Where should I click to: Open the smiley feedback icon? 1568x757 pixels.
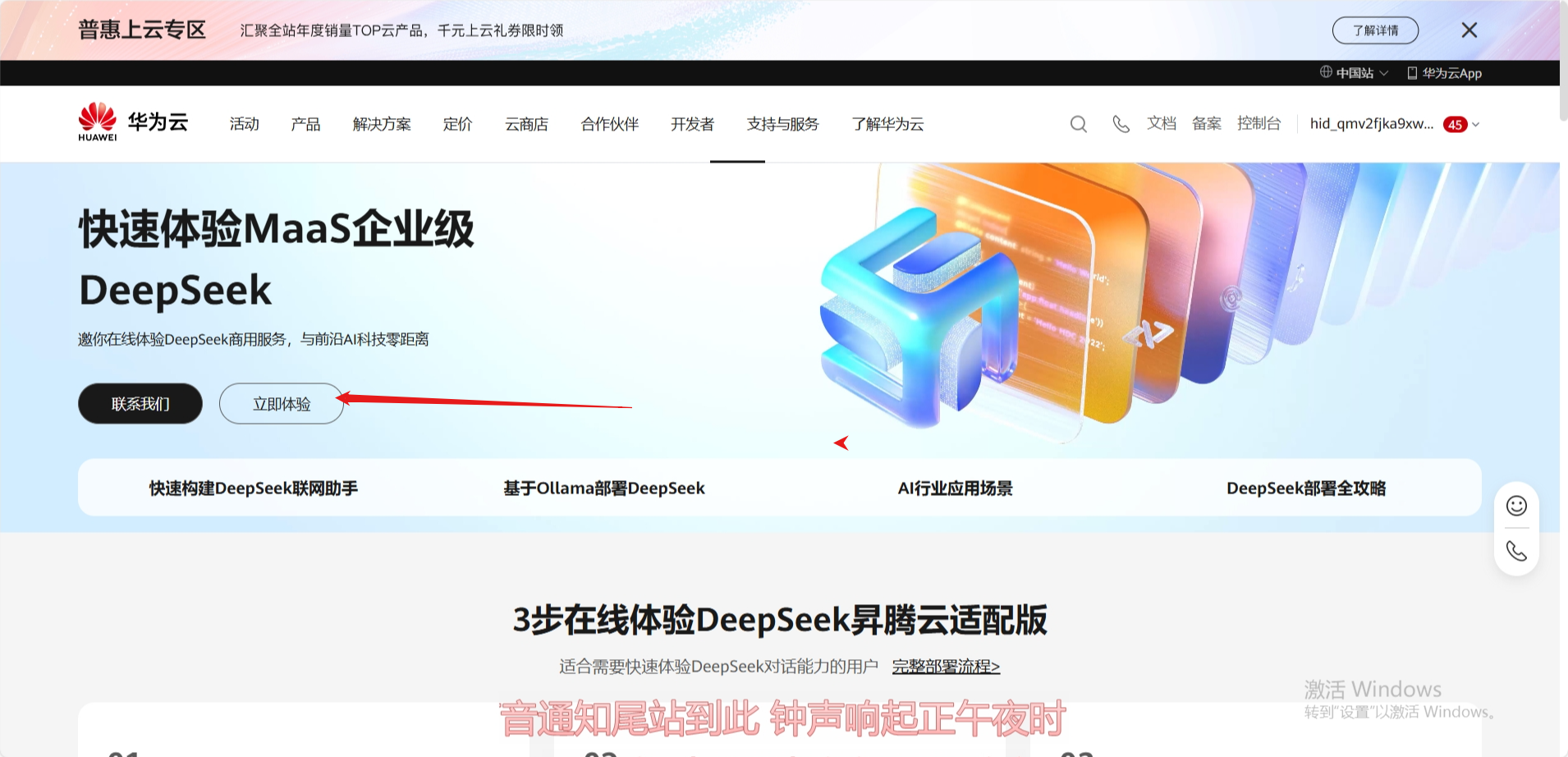pyautogui.click(x=1516, y=506)
